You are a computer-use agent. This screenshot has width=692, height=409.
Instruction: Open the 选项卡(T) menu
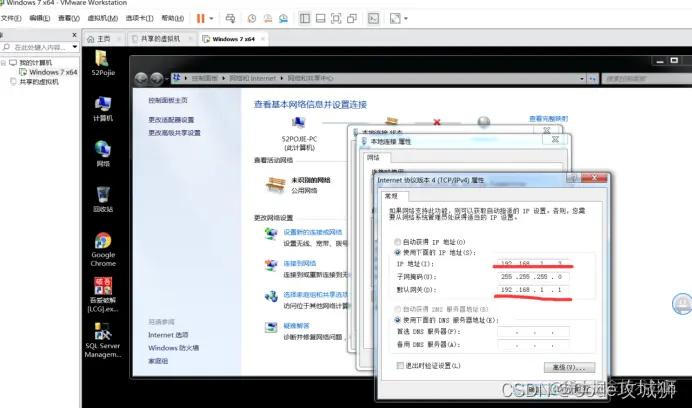click(139, 18)
